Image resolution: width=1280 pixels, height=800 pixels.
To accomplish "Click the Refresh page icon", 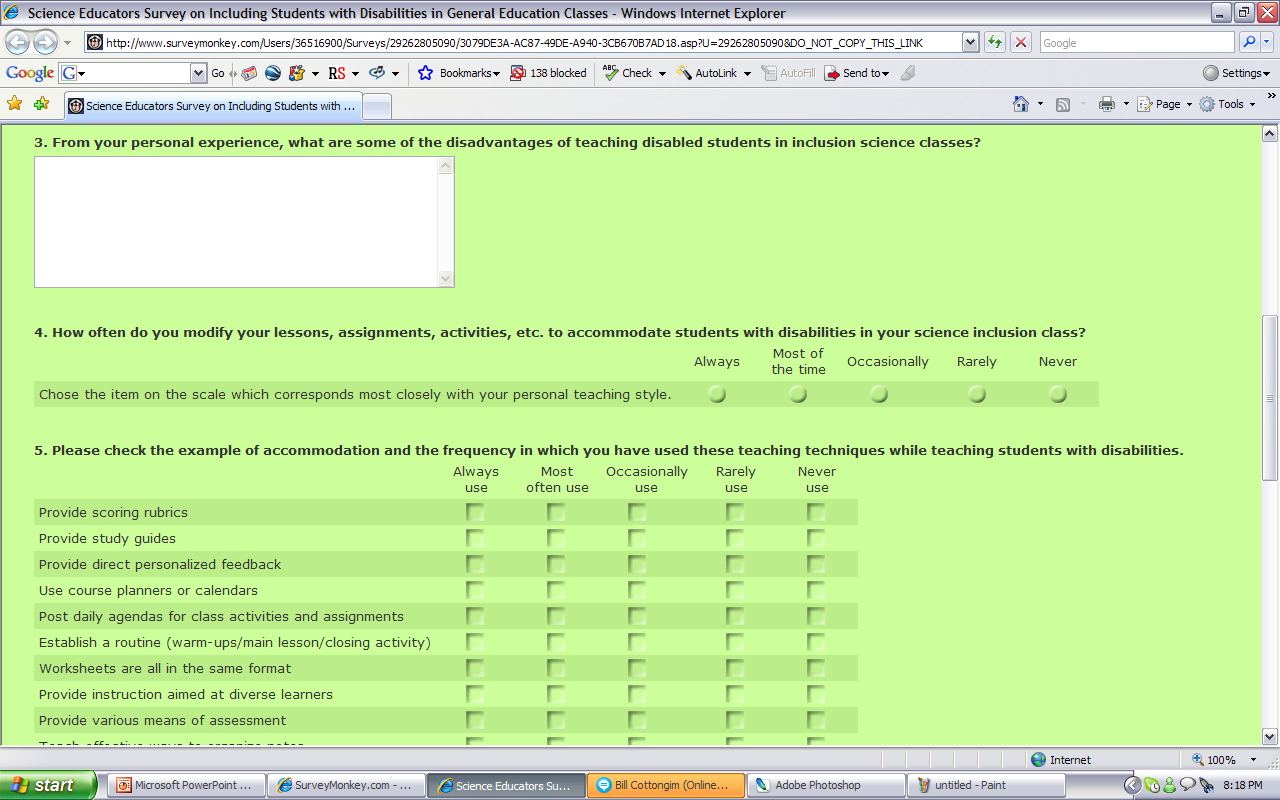I will click(995, 43).
